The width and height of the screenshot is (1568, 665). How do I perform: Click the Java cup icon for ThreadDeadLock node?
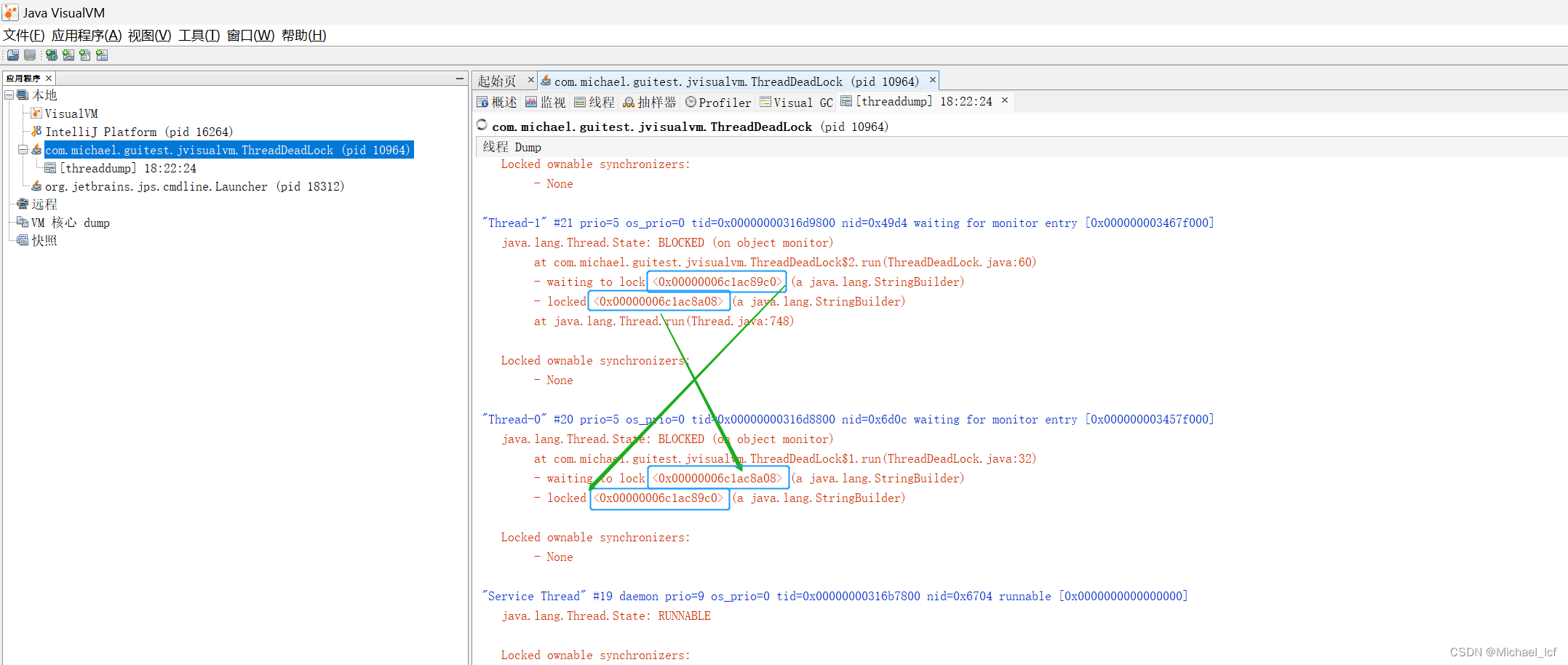pos(36,150)
